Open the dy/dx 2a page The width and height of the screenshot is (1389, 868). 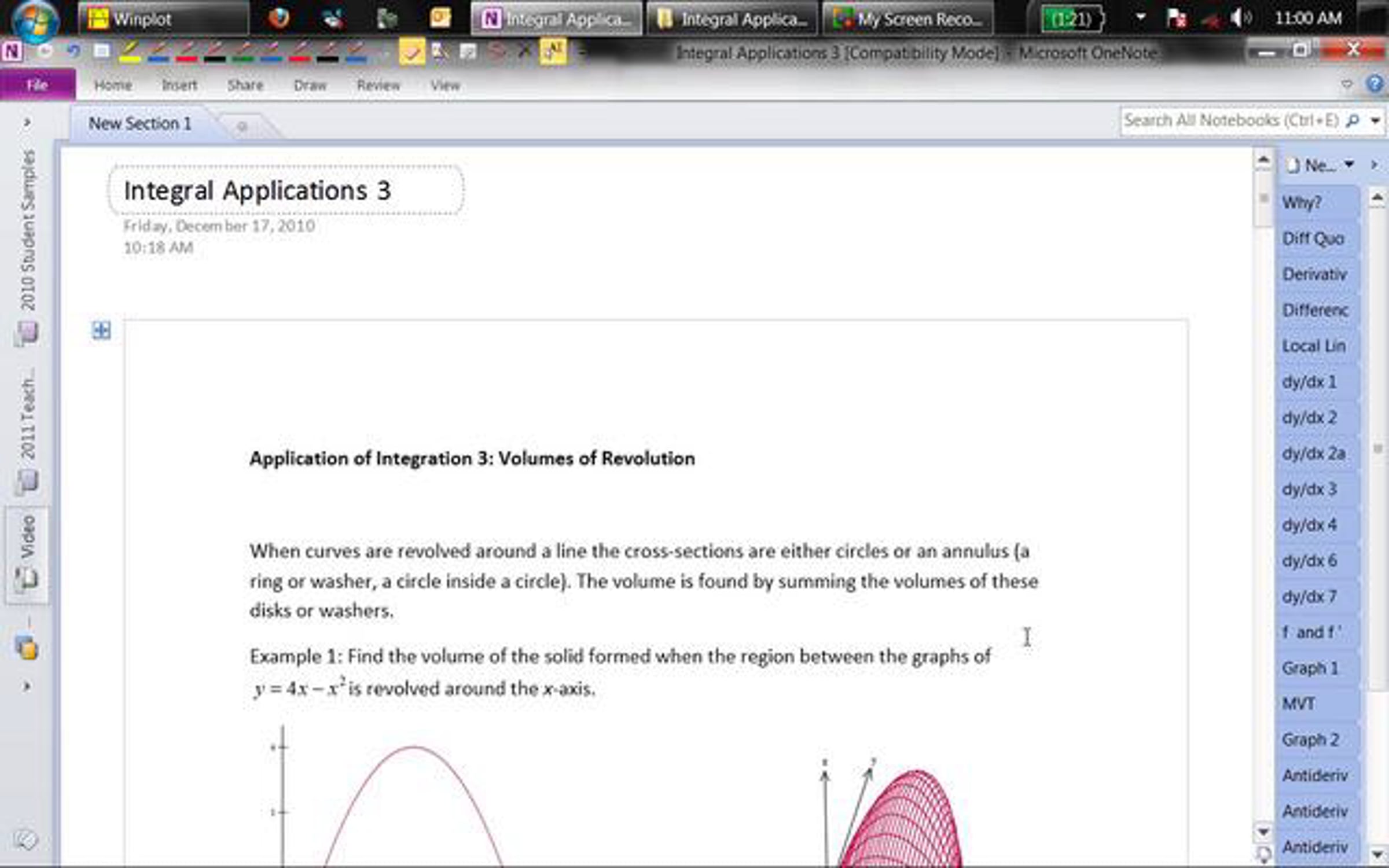click(1317, 454)
